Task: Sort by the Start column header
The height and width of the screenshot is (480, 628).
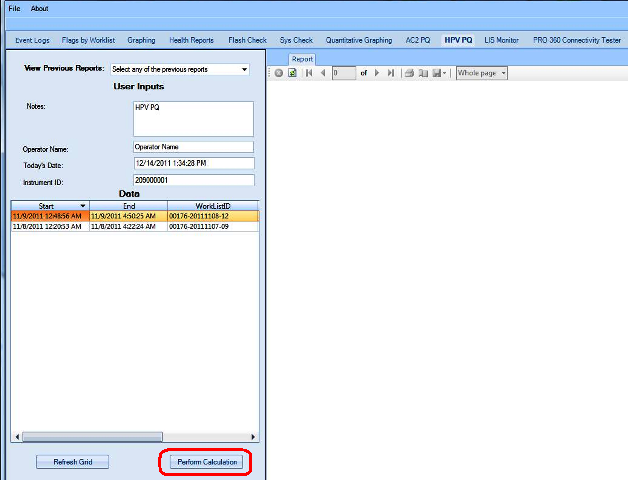Action: [49, 205]
